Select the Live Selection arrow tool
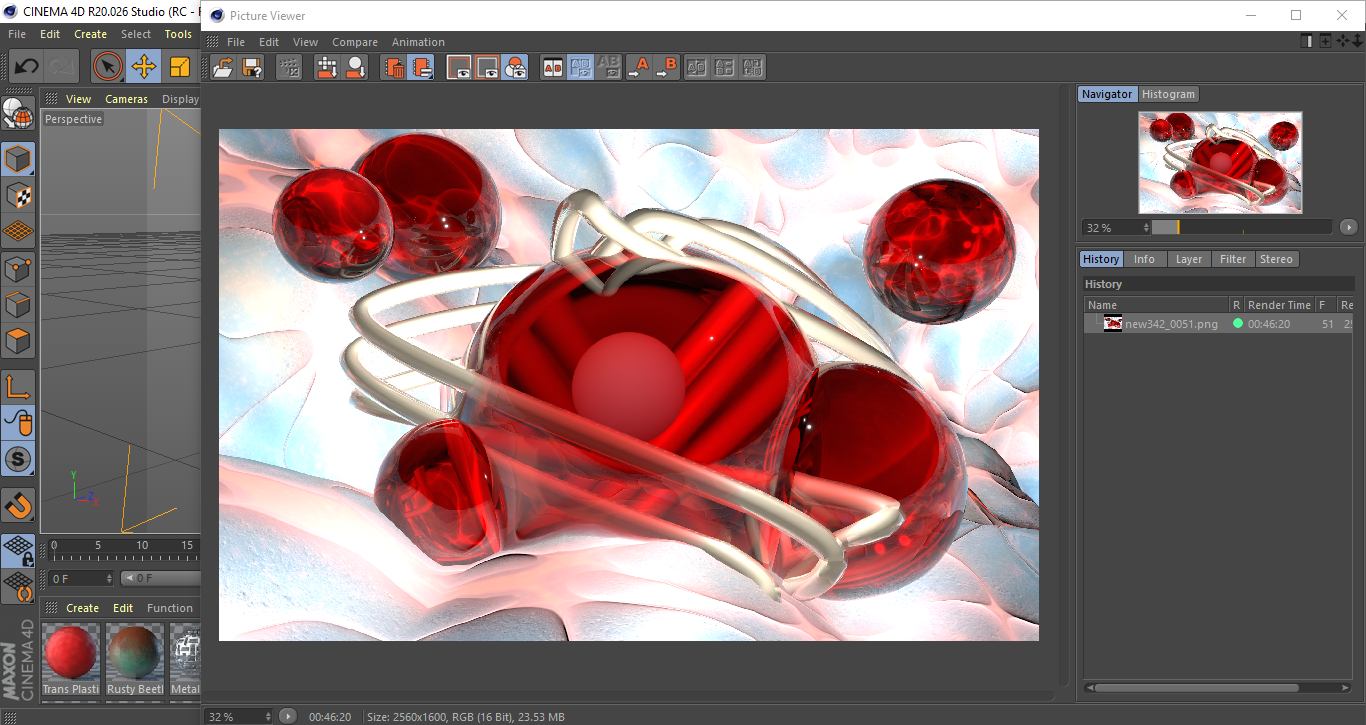The image size is (1366, 725). pyautogui.click(x=108, y=67)
